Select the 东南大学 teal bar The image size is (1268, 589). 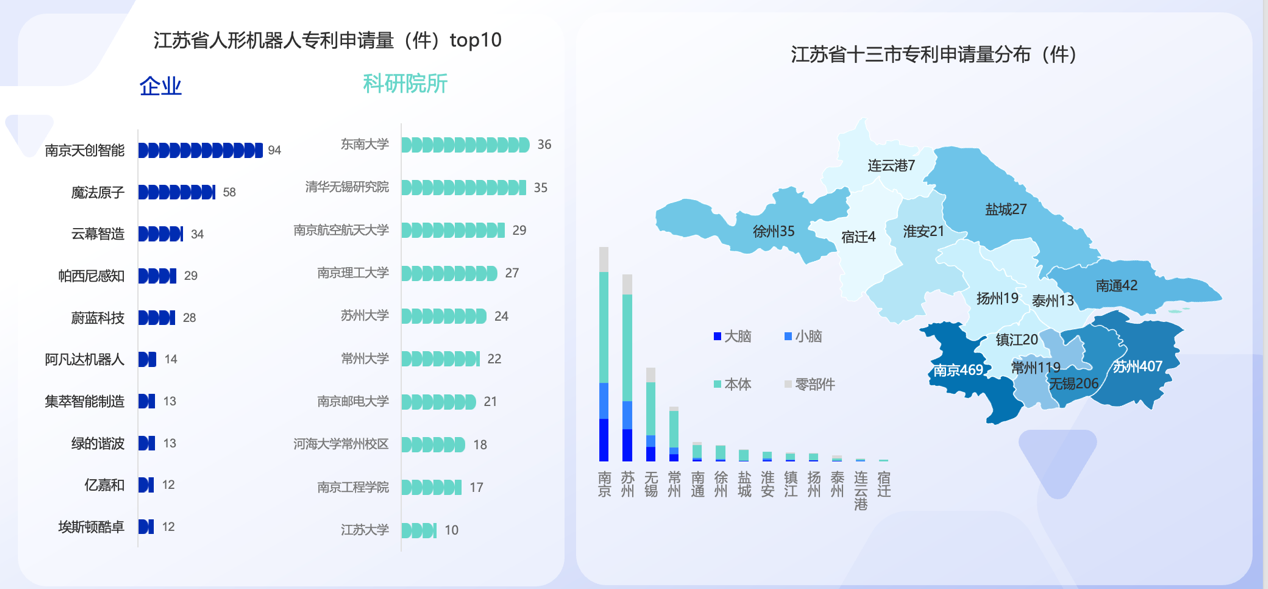(x=465, y=145)
